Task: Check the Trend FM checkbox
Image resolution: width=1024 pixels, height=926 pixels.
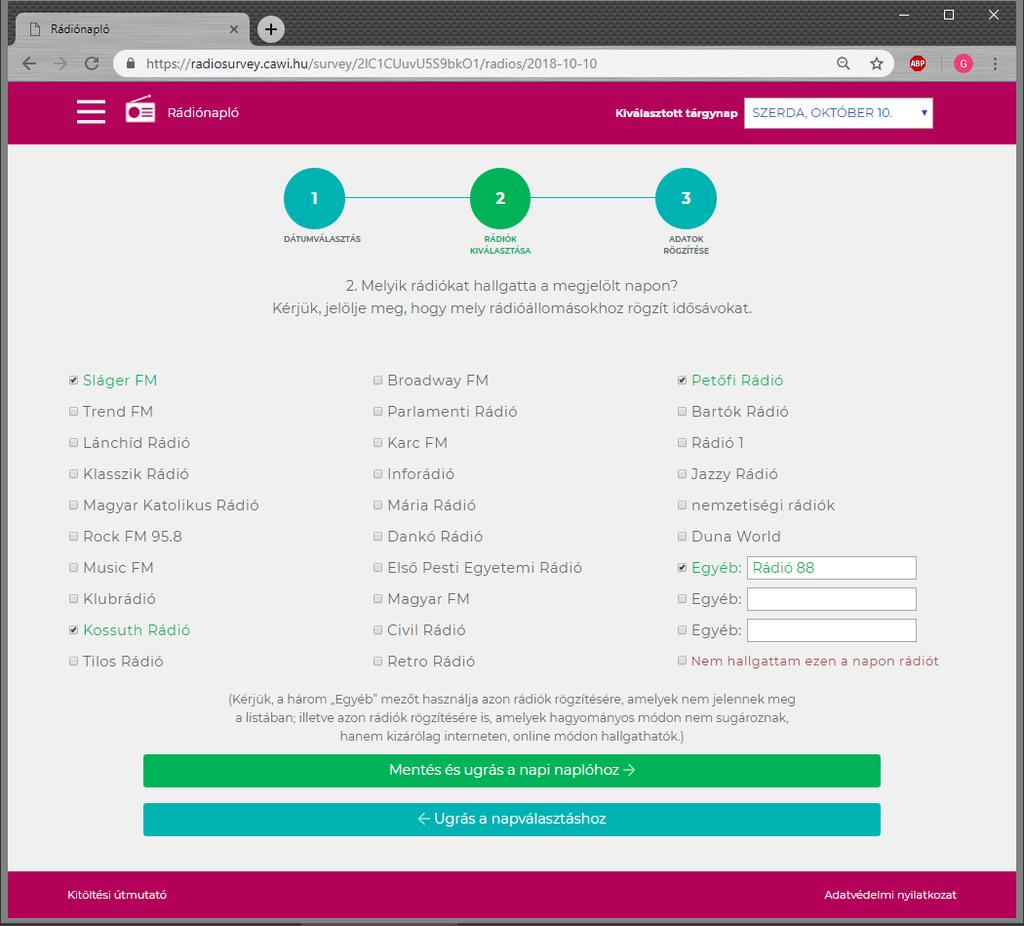Action: pyautogui.click(x=74, y=411)
